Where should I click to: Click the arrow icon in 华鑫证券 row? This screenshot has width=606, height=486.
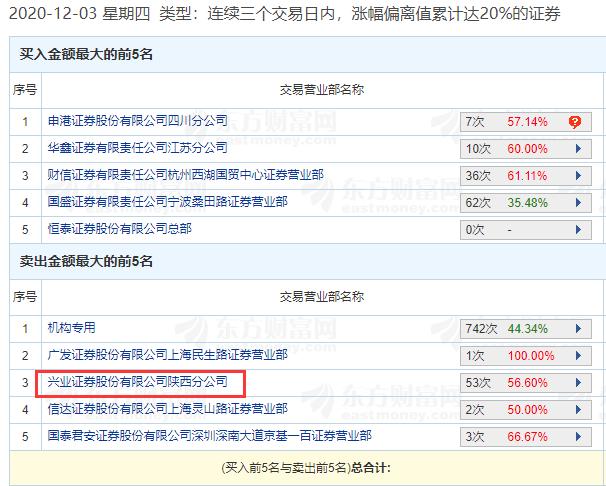[x=576, y=149]
